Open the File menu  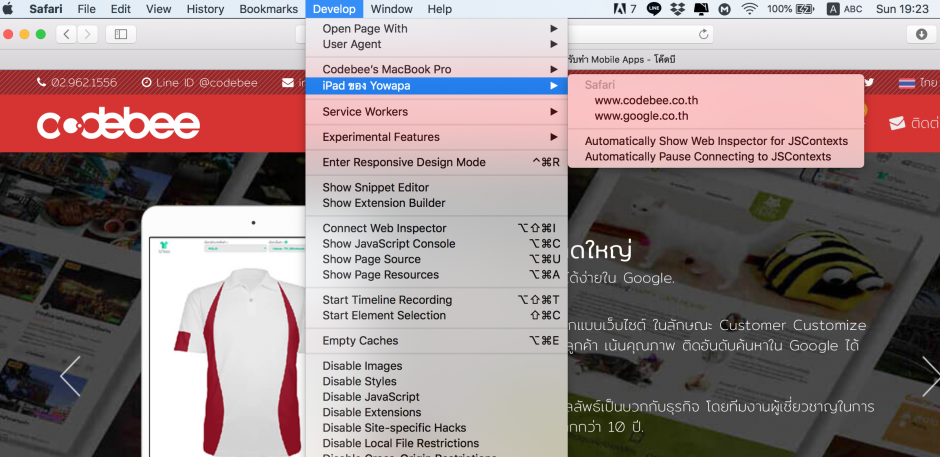coord(86,9)
